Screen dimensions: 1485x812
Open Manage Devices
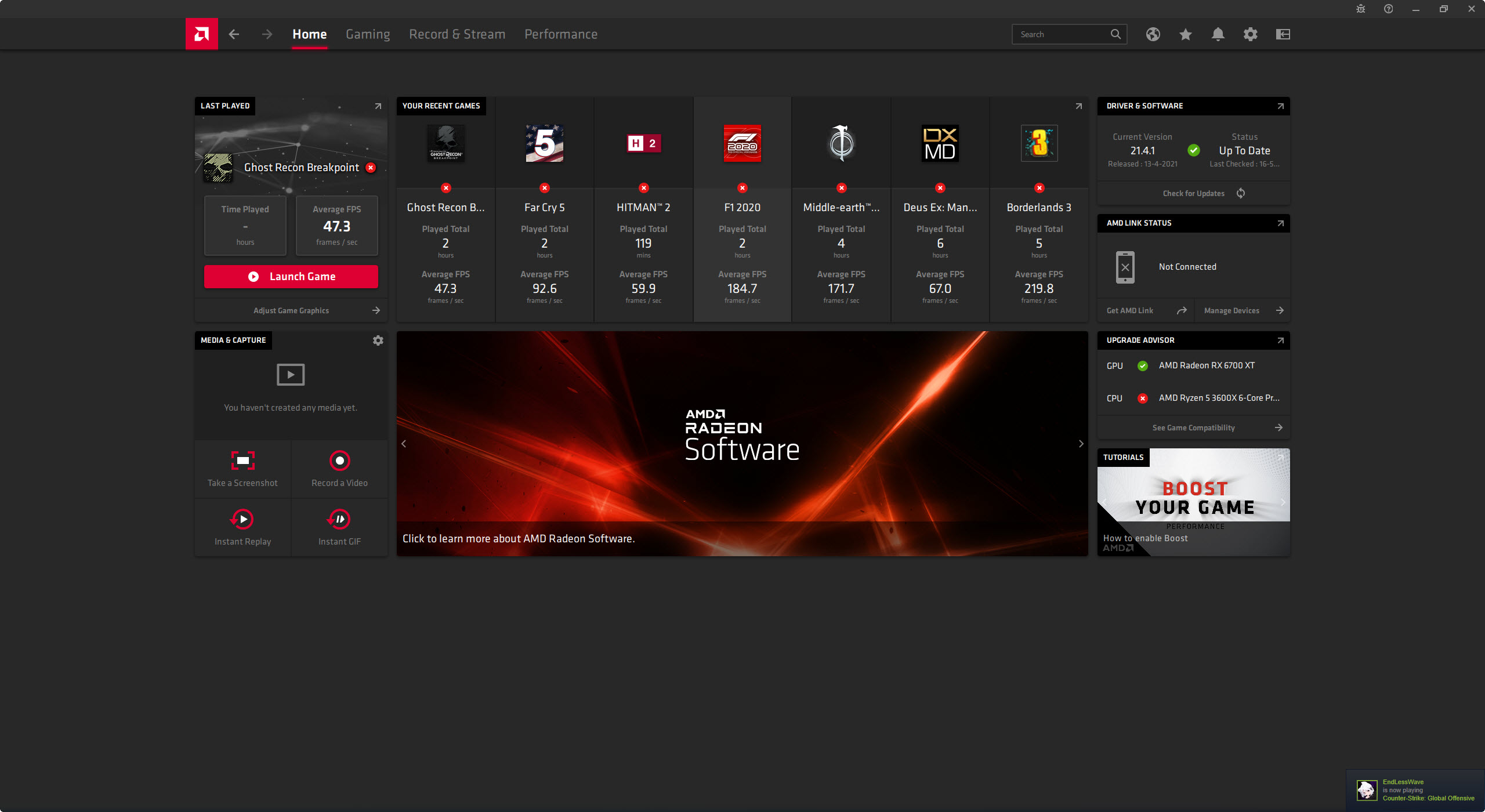click(x=1243, y=311)
